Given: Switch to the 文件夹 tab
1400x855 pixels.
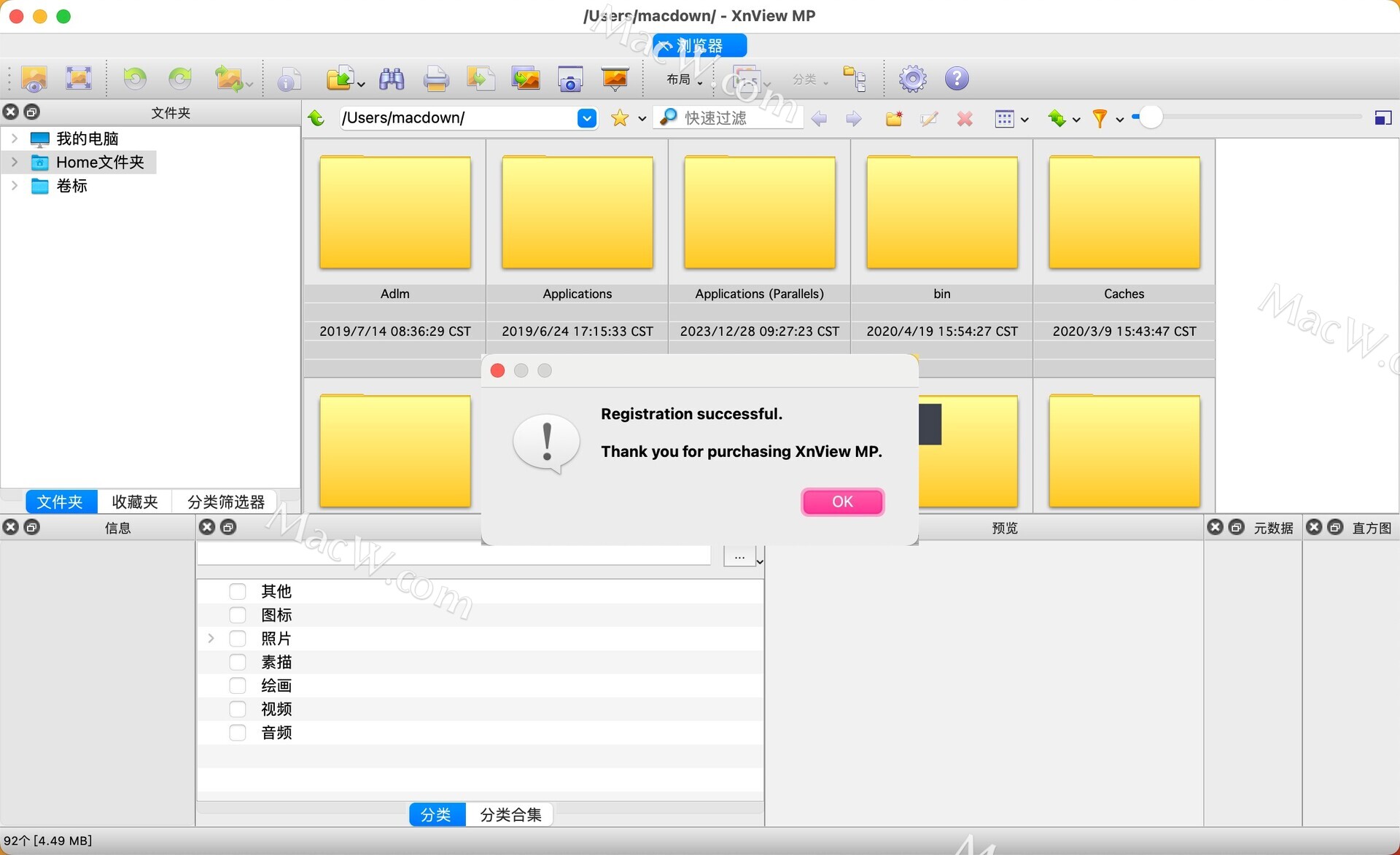Looking at the screenshot, I should [61, 501].
